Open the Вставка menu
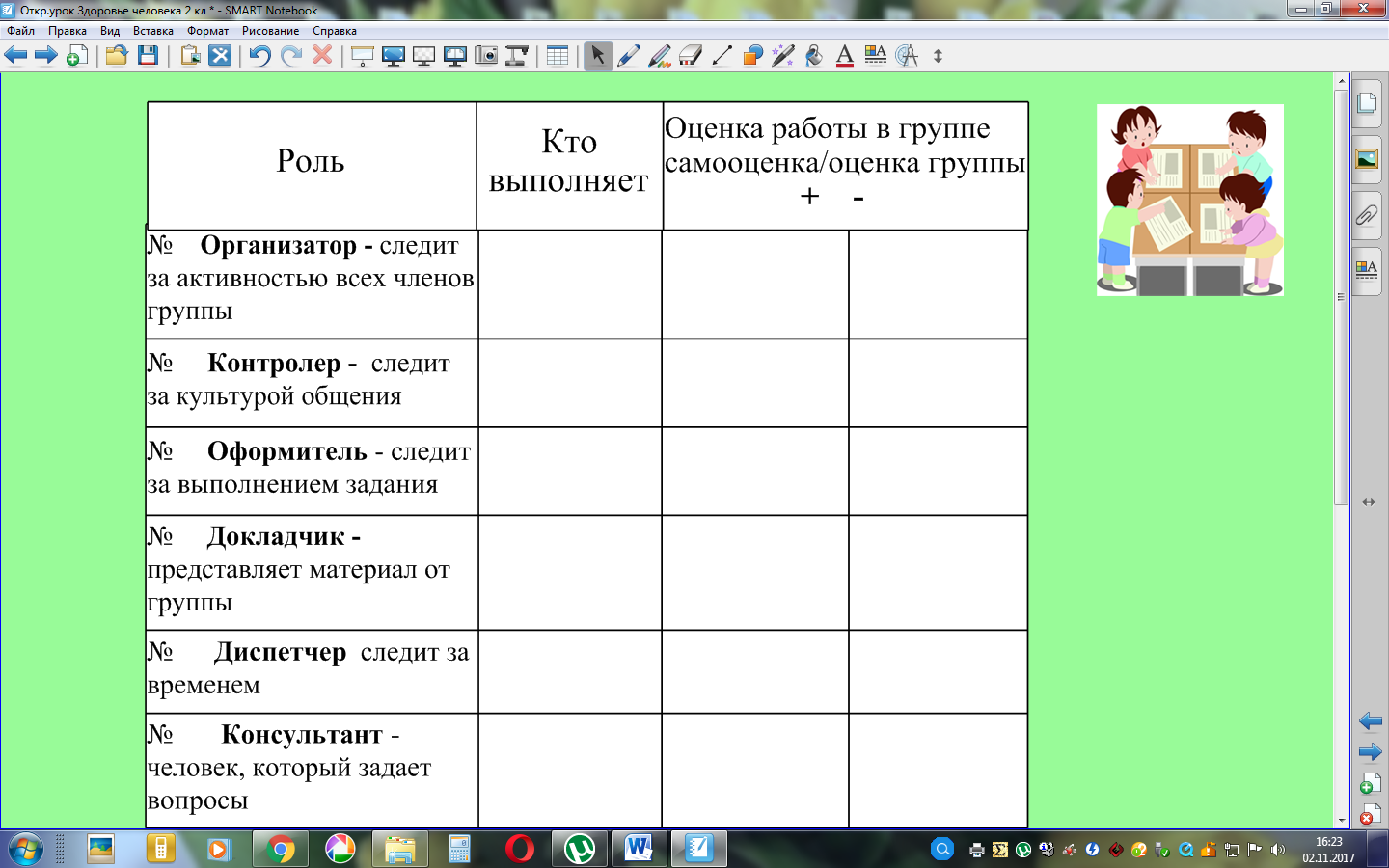Image resolution: width=1389 pixels, height=868 pixels. pyautogui.click(x=152, y=31)
